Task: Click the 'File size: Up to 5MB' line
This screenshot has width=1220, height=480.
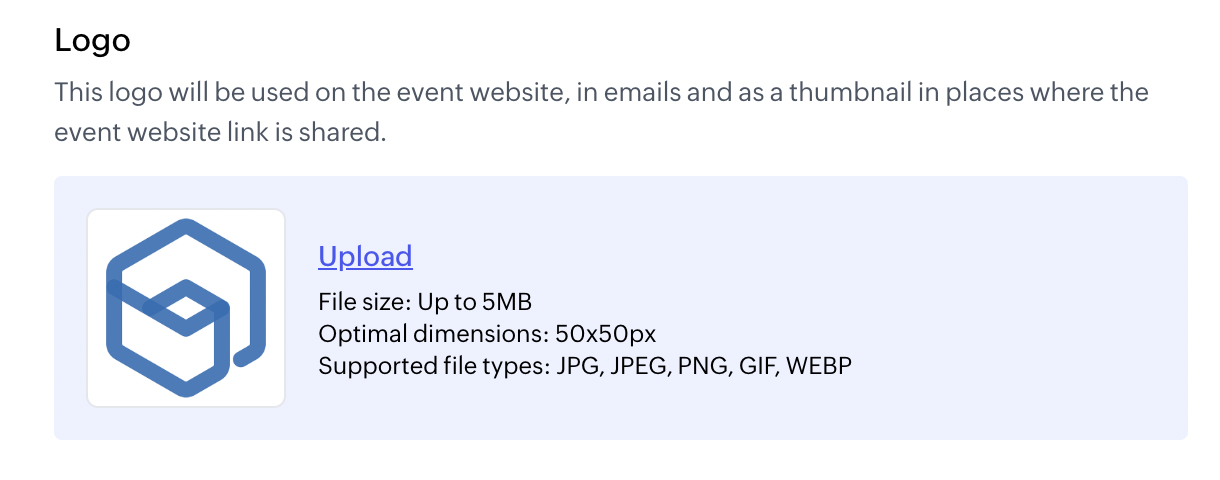Action: tap(425, 302)
